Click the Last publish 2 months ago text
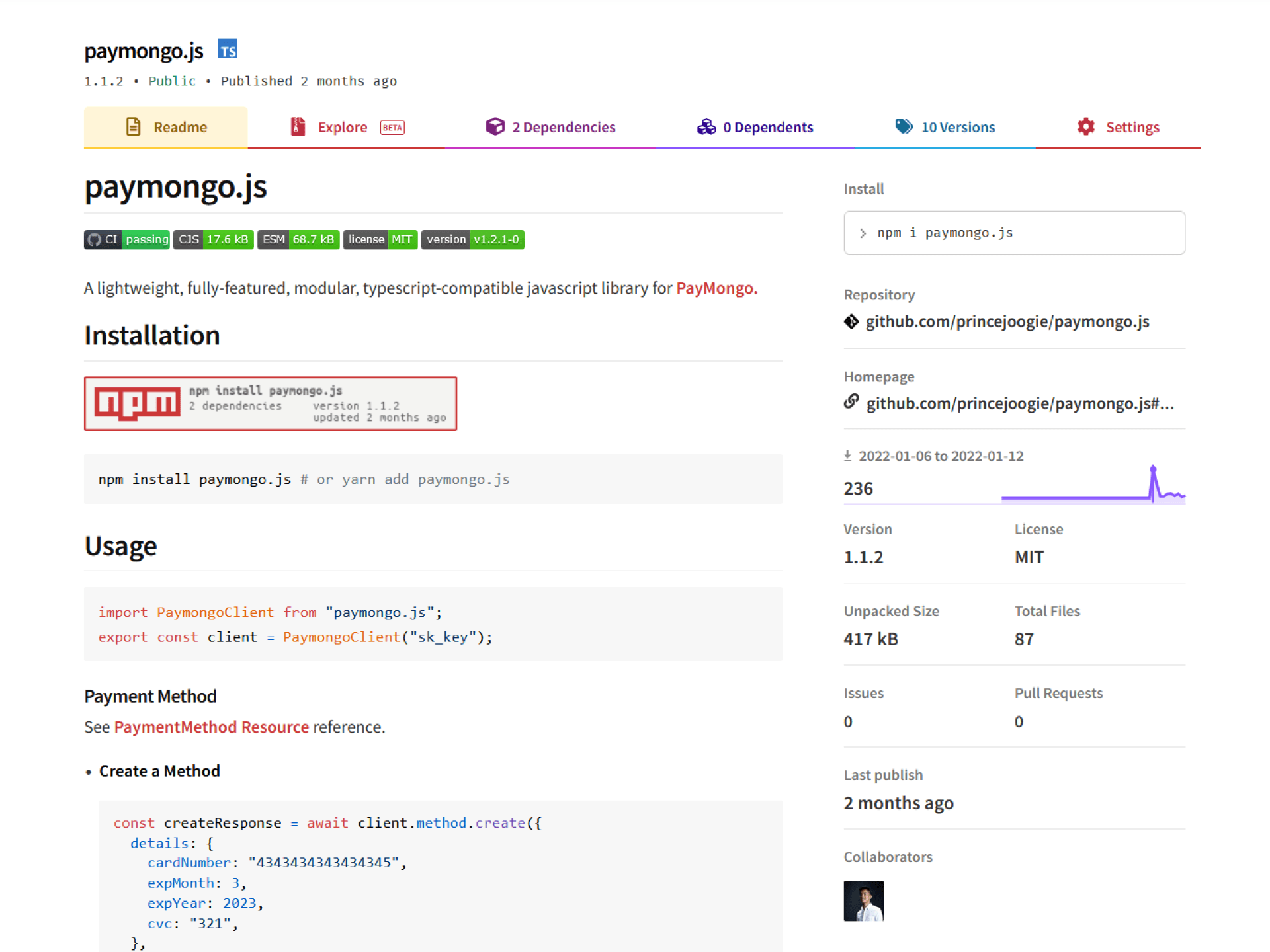The width and height of the screenshot is (1270, 952). tap(898, 803)
